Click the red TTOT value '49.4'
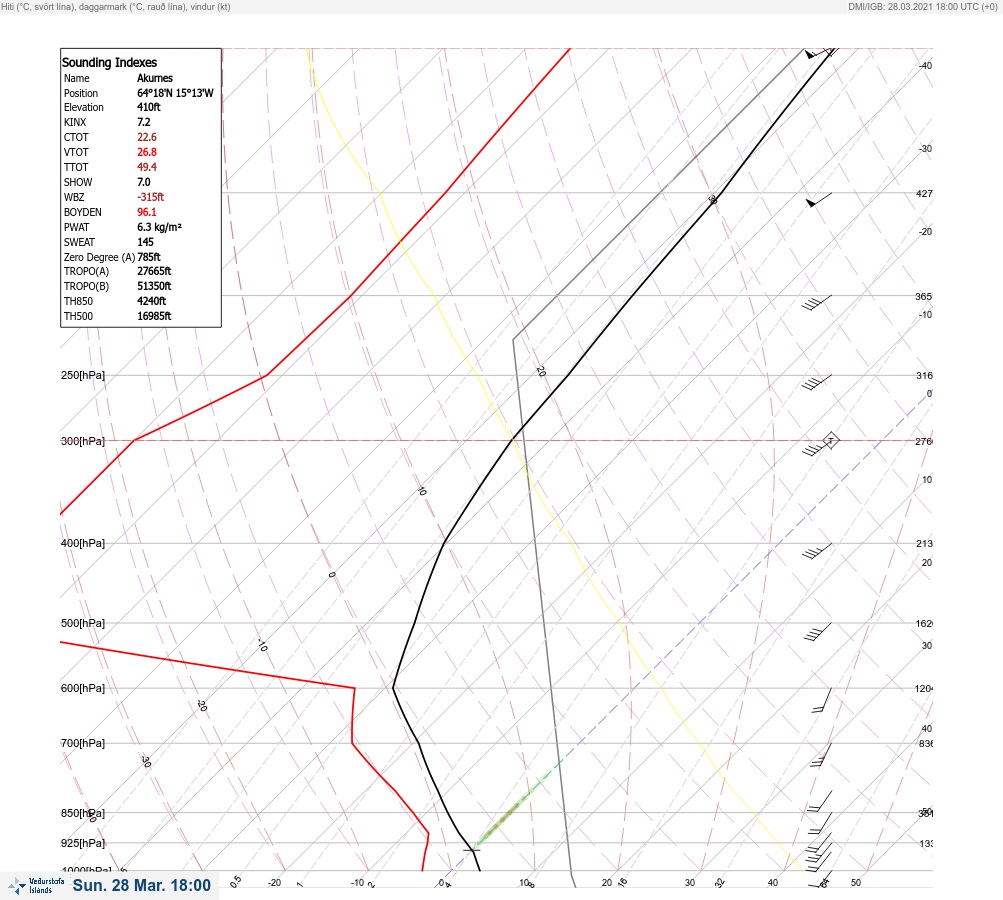 146,167
